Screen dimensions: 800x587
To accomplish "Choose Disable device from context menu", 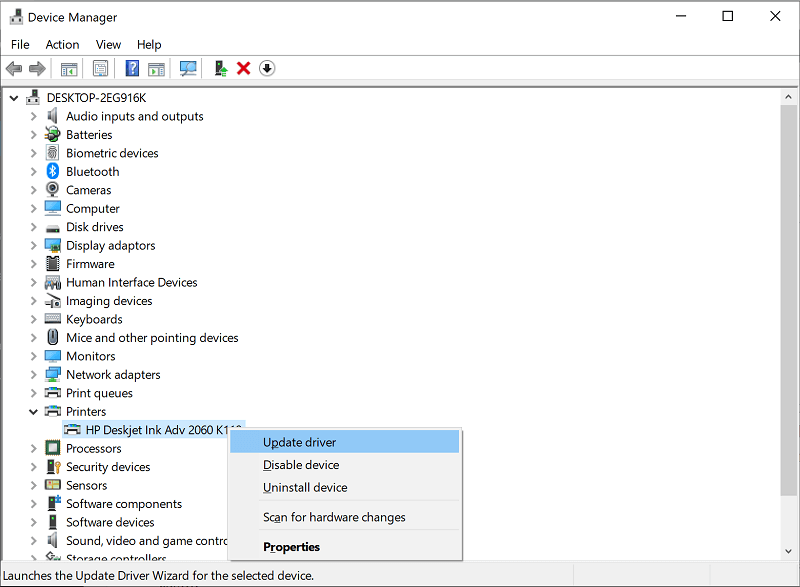I will pyautogui.click(x=344, y=465).
